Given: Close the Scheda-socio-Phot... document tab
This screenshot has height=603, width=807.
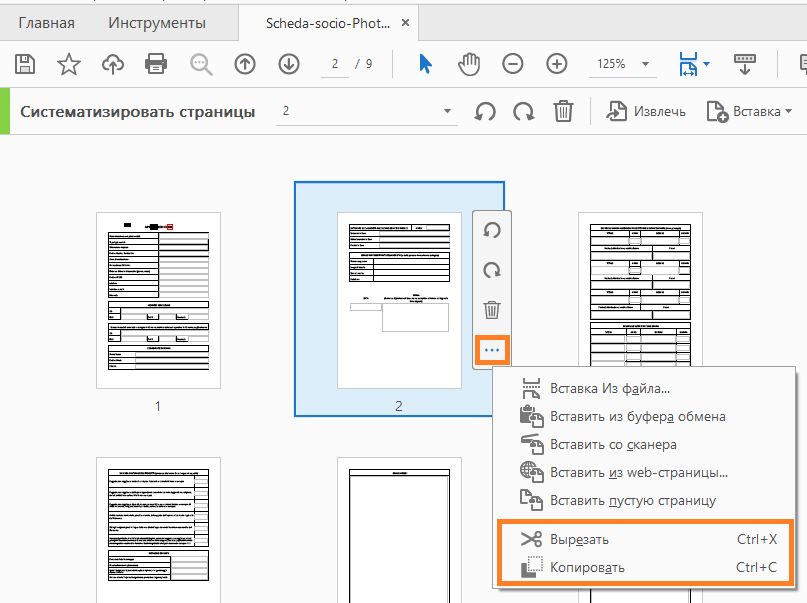Looking at the screenshot, I should [406, 23].
